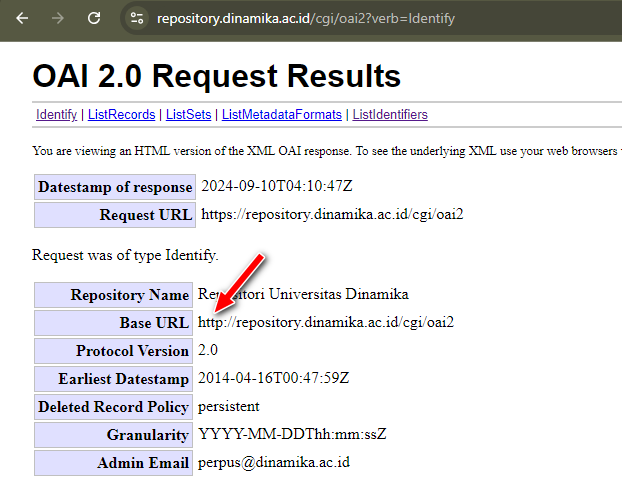
Task: Click the Admin Email perpus@dinamika.ac.id
Action: (274, 463)
